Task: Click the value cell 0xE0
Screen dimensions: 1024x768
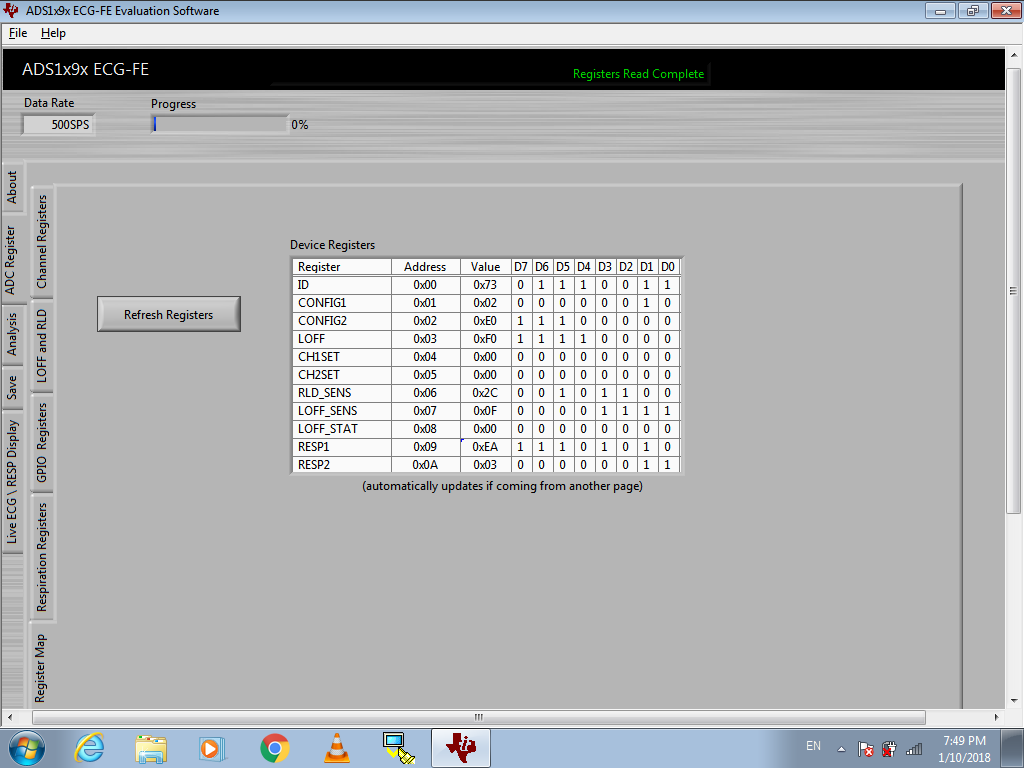Action: tap(485, 321)
